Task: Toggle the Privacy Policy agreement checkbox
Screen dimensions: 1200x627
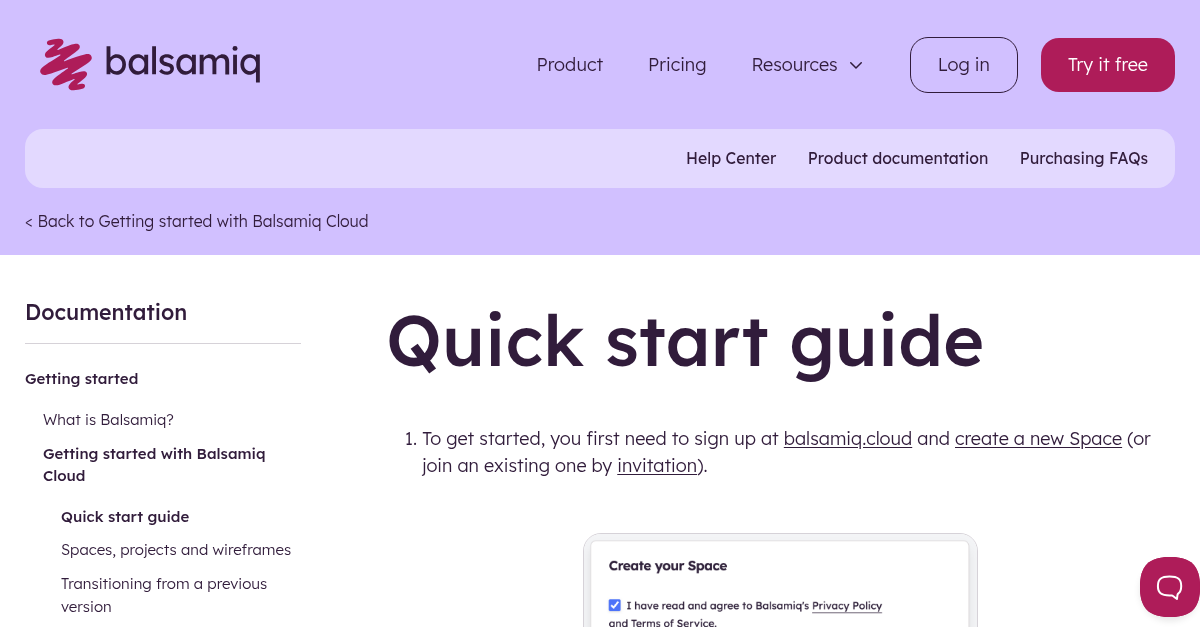Action: point(614,605)
